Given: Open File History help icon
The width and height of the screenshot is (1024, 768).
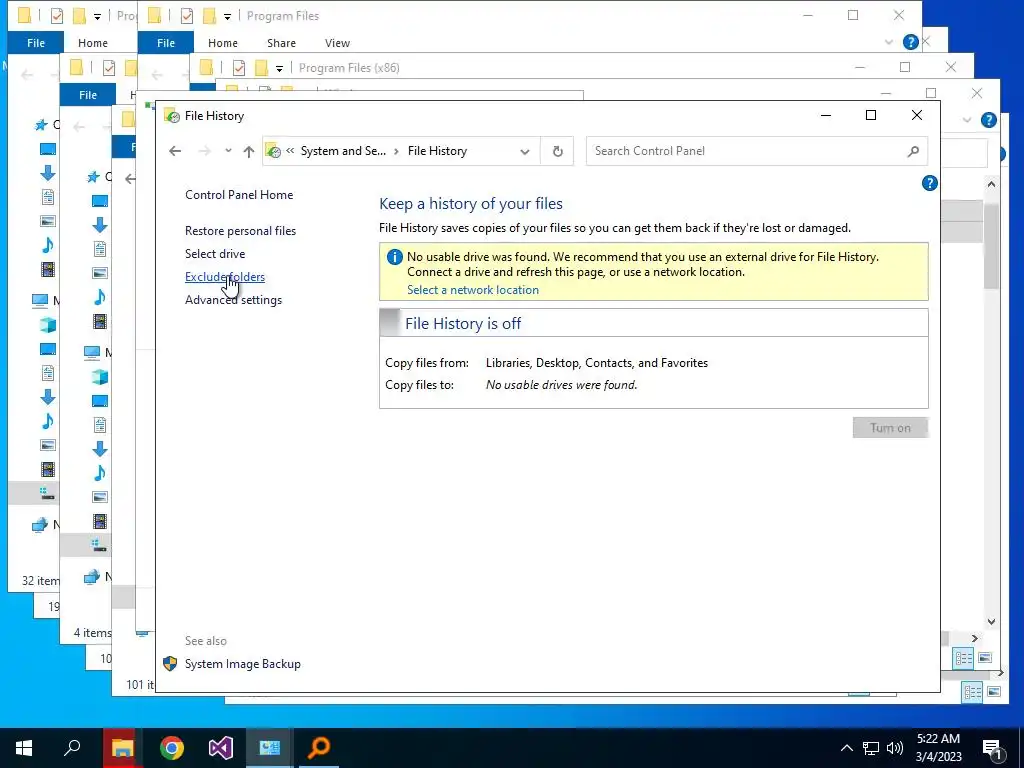Looking at the screenshot, I should tap(929, 184).
